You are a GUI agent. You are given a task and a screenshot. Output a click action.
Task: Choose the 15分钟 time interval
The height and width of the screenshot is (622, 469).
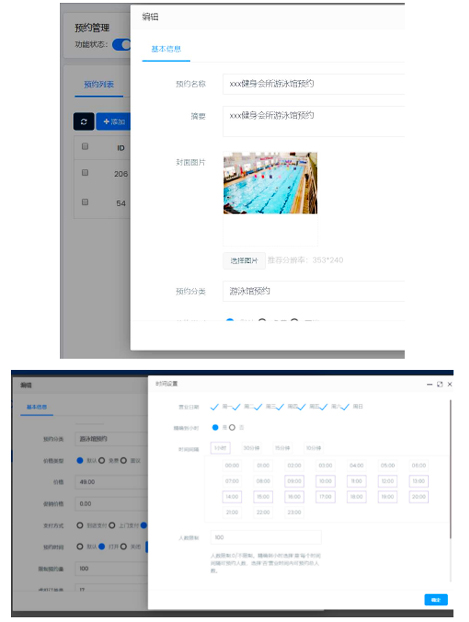tap(282, 448)
